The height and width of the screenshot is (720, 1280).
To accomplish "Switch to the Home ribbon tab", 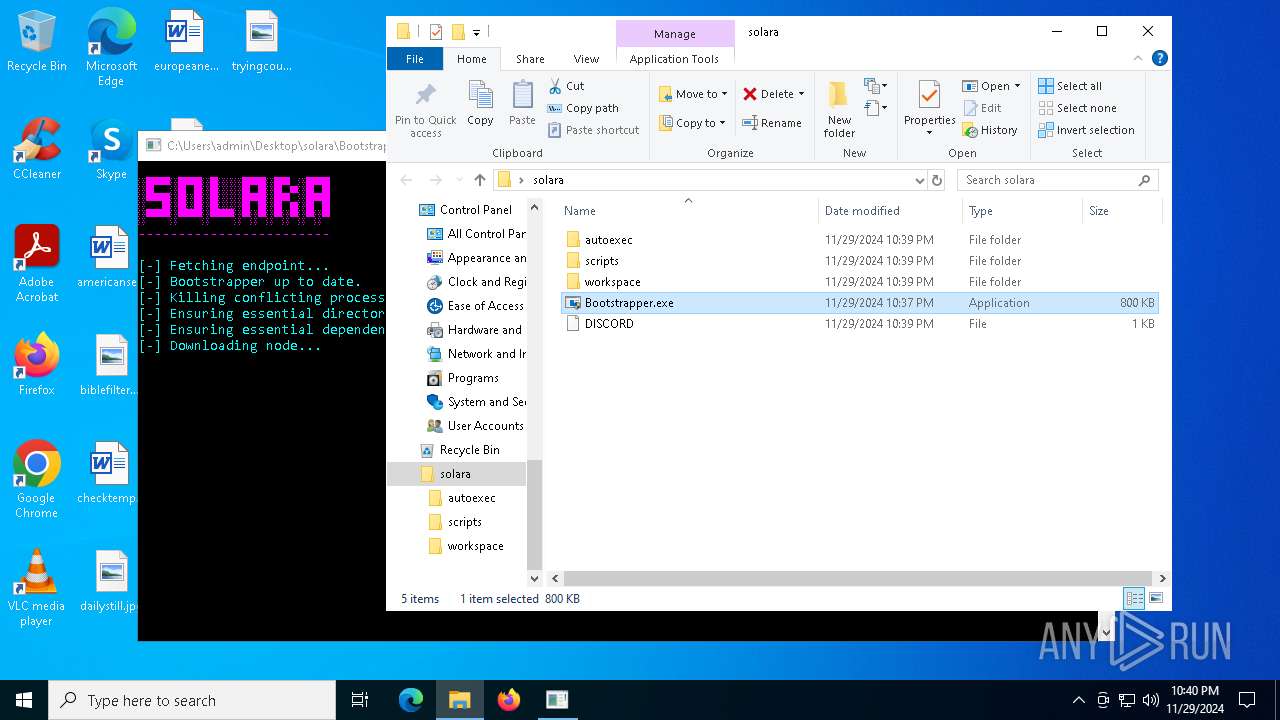I will [x=472, y=59].
